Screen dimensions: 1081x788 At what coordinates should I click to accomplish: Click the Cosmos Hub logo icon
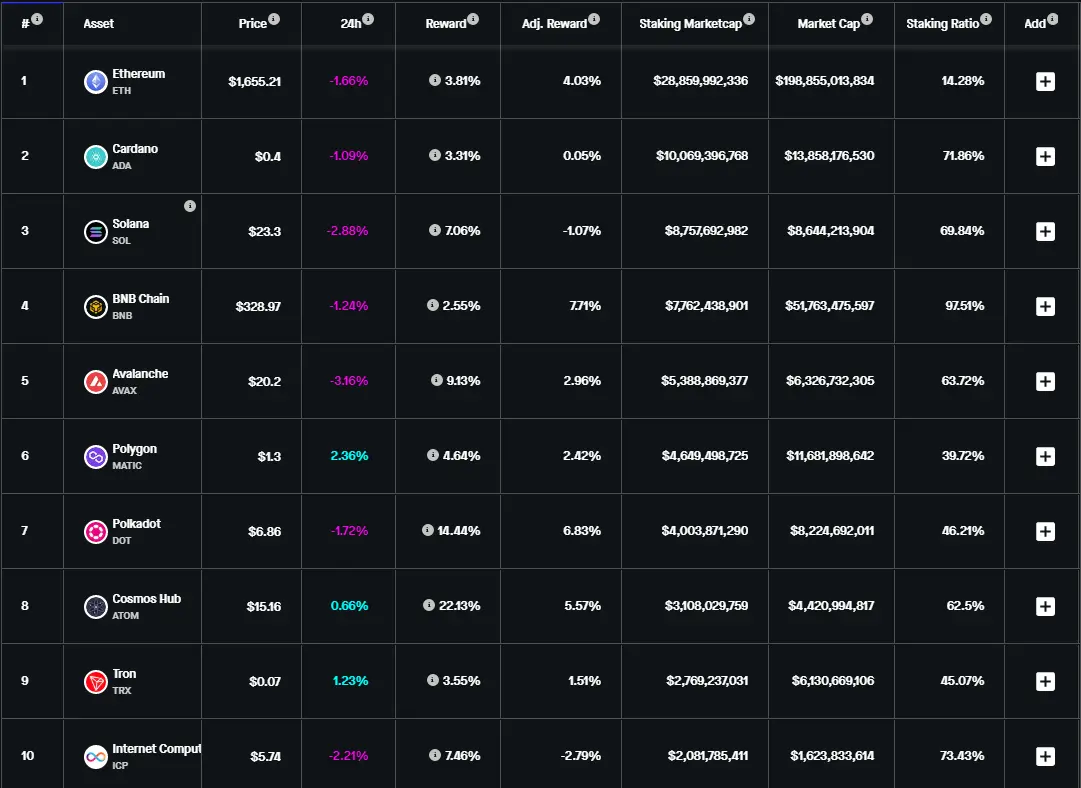click(96, 607)
